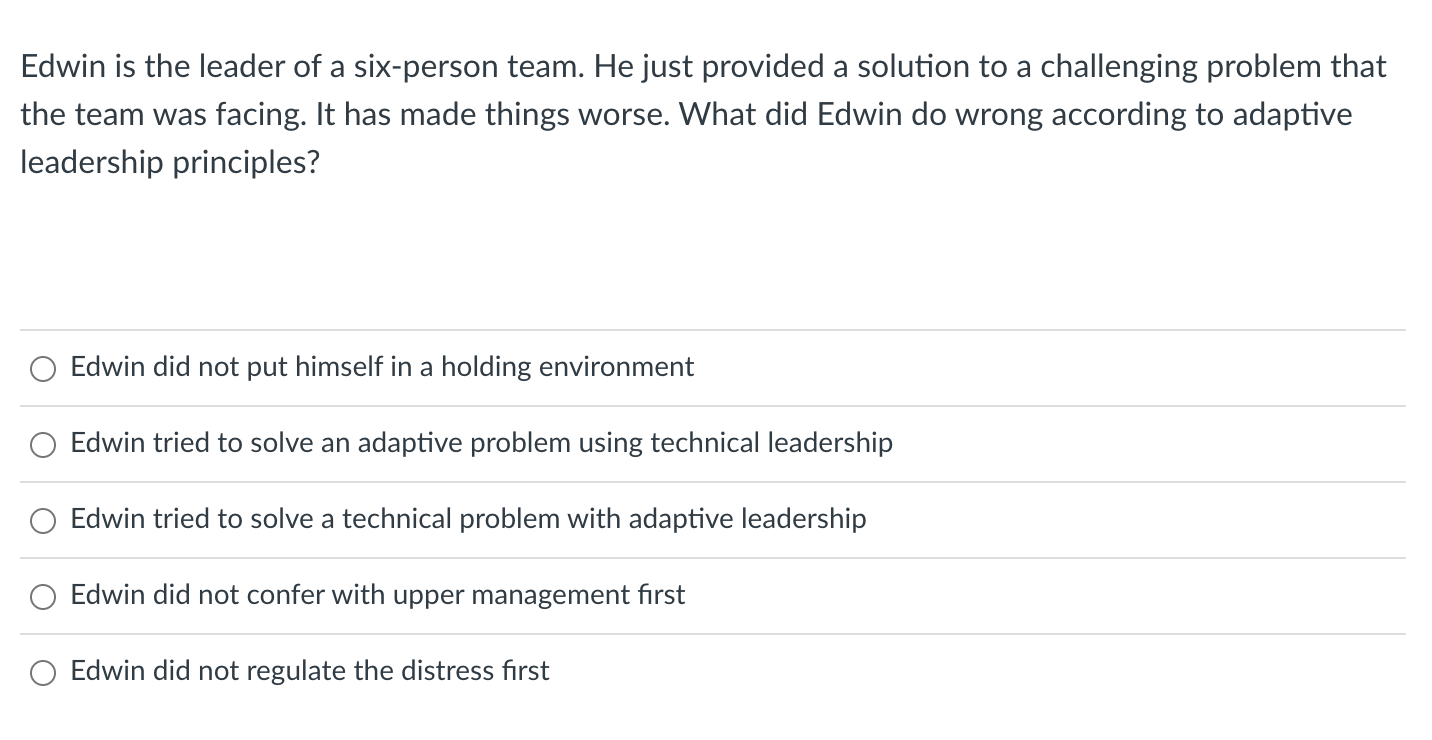1432x740 pixels.
Task: Click the last answer option text
Action: (x=309, y=671)
